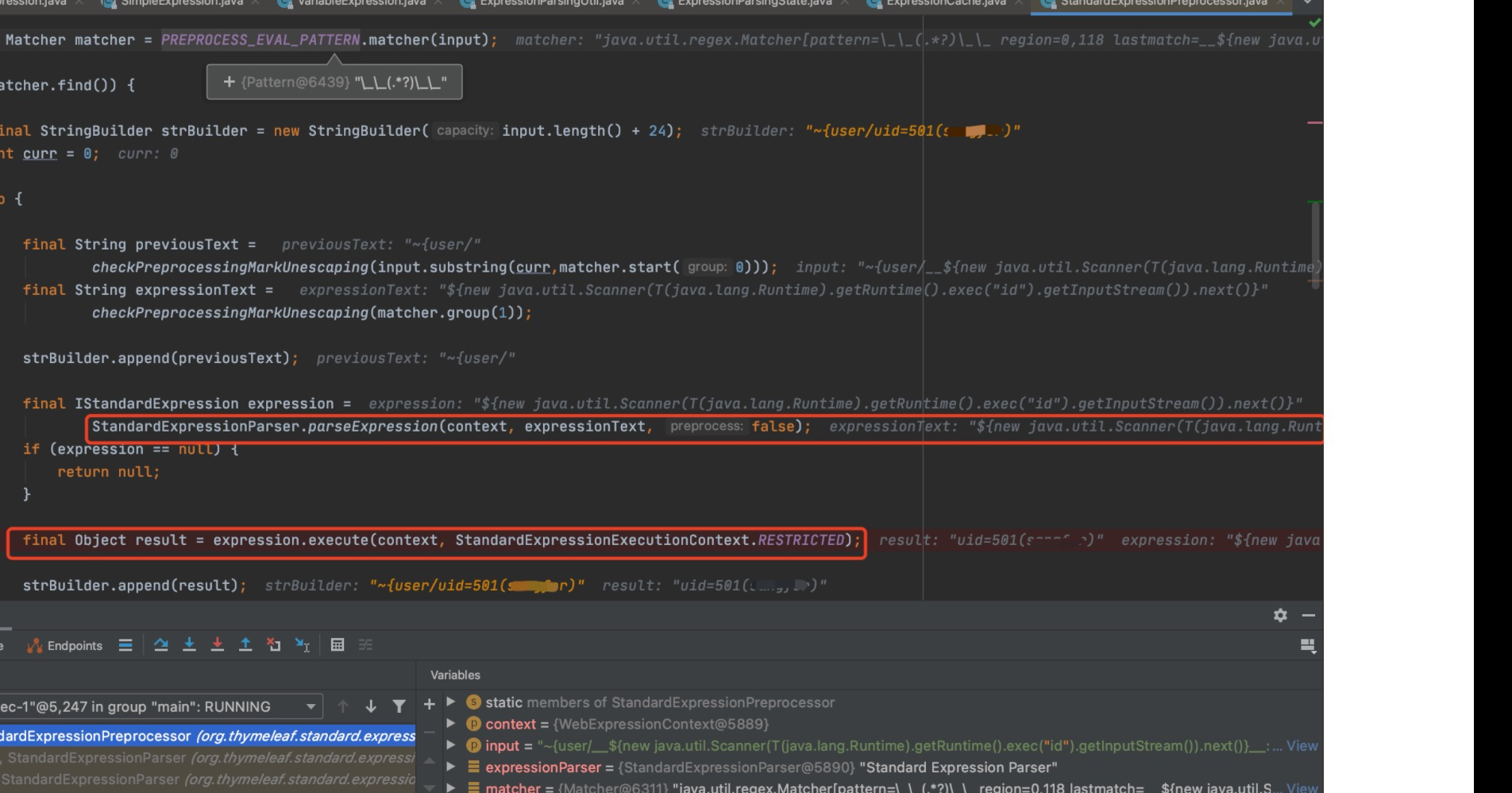Switch to SimpleExpression.java tab
The image size is (1512, 793).
click(181, 4)
